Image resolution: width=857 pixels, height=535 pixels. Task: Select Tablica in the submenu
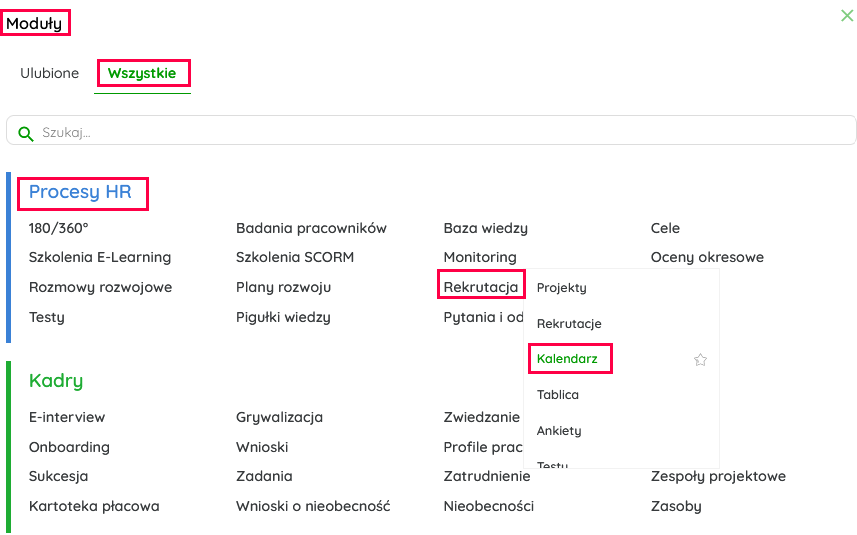pyautogui.click(x=558, y=395)
